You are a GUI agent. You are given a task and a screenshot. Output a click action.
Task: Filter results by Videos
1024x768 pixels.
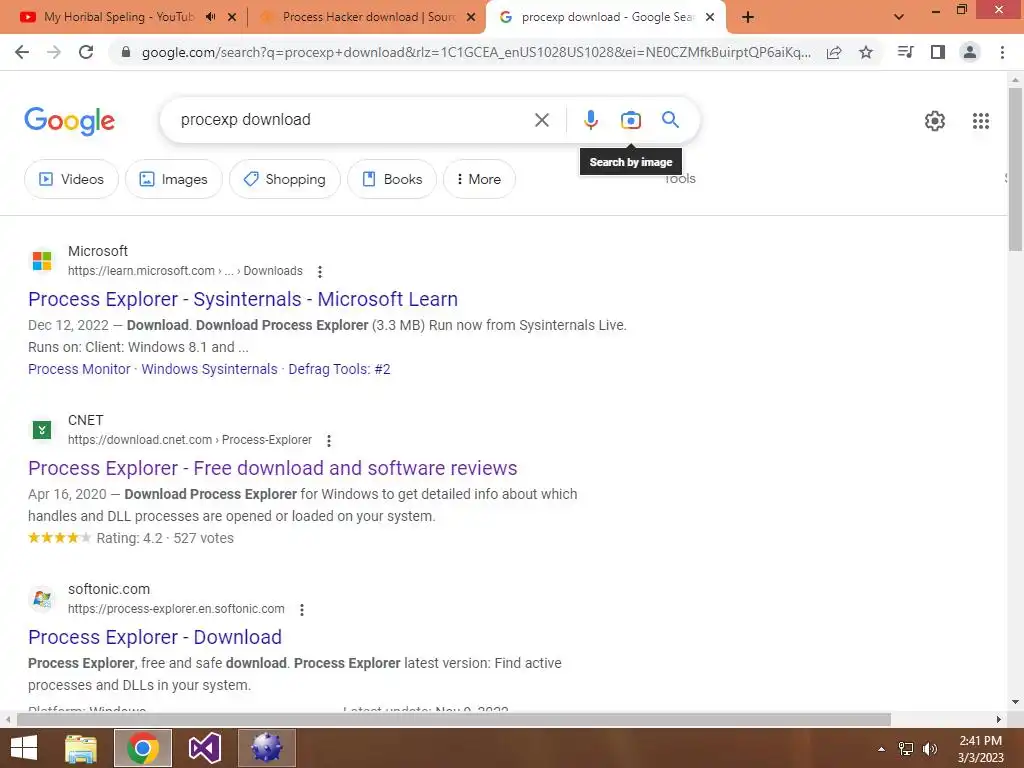tap(71, 179)
